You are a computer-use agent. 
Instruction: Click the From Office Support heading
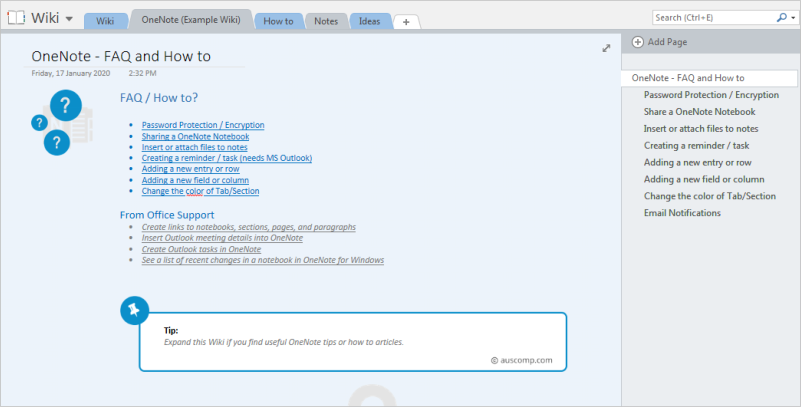(x=167, y=215)
